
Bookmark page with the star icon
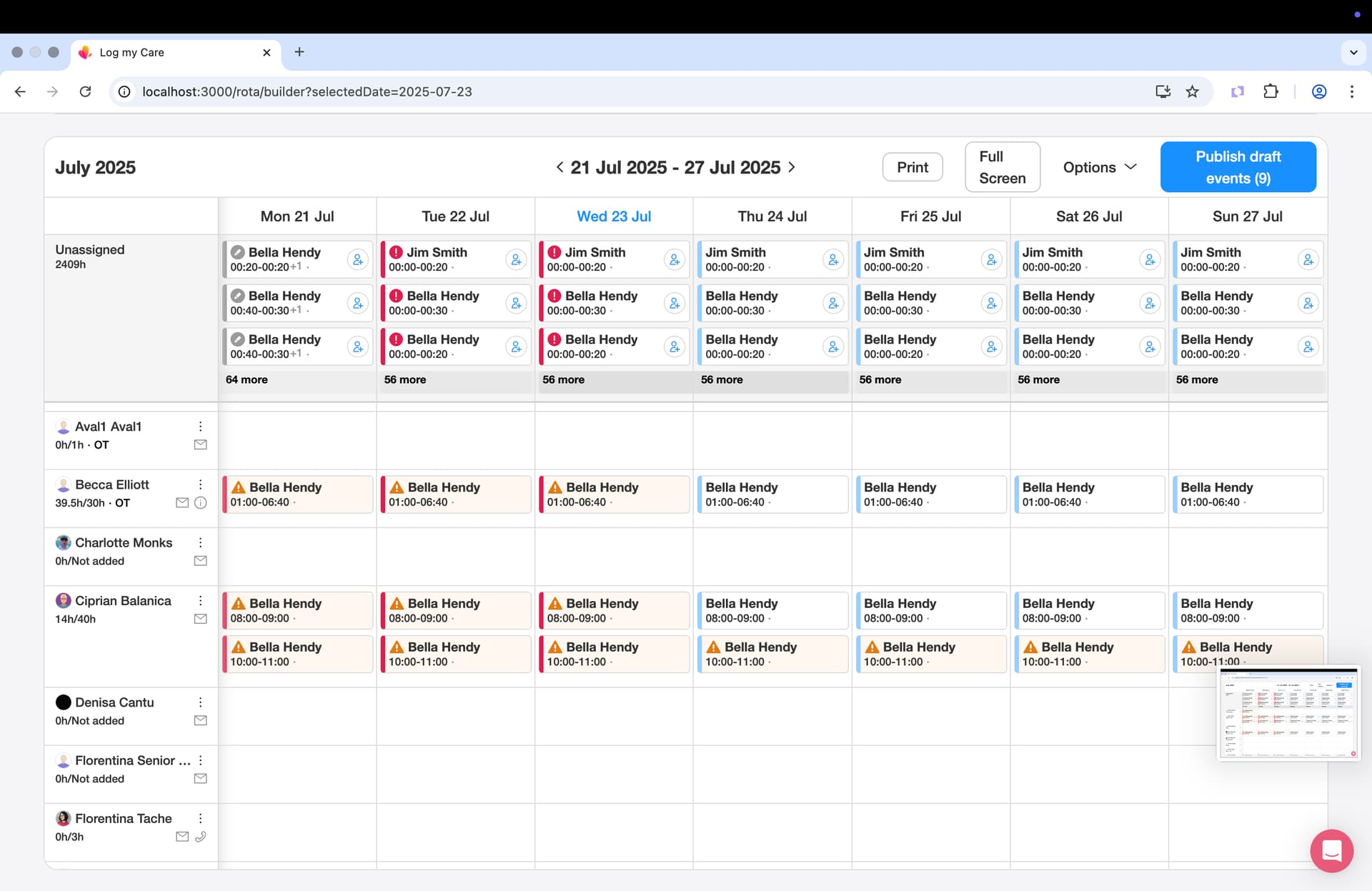(x=1192, y=91)
